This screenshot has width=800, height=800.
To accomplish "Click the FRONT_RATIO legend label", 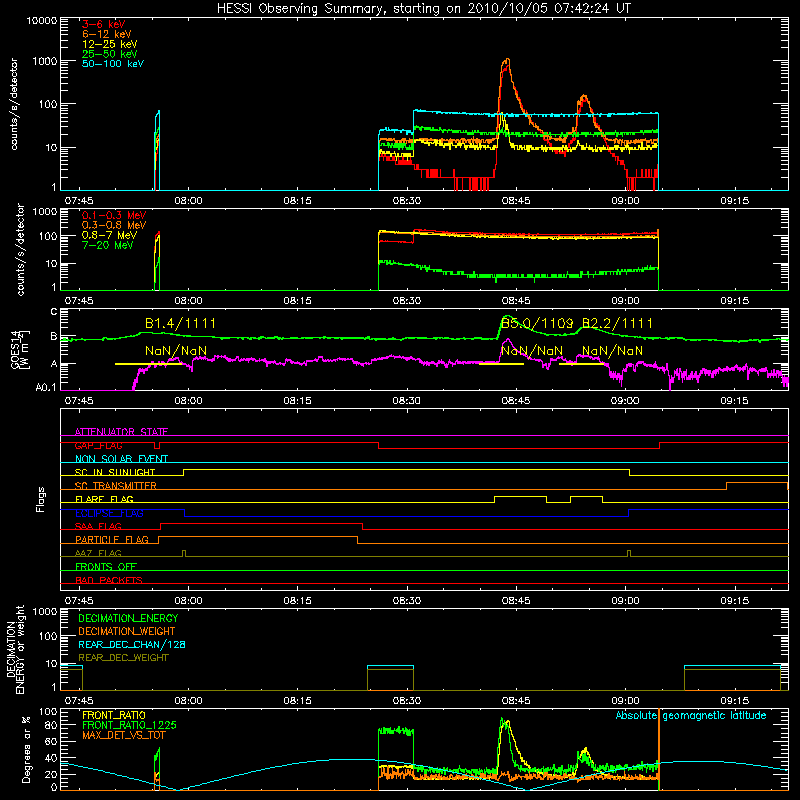I will coord(113,715).
